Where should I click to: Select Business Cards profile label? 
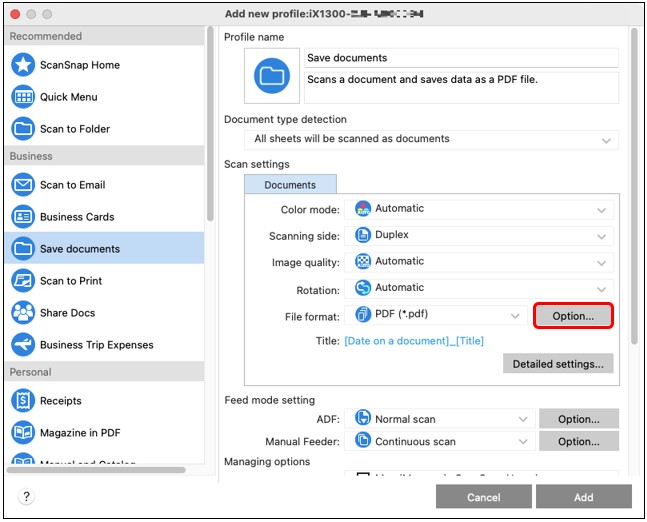77,217
